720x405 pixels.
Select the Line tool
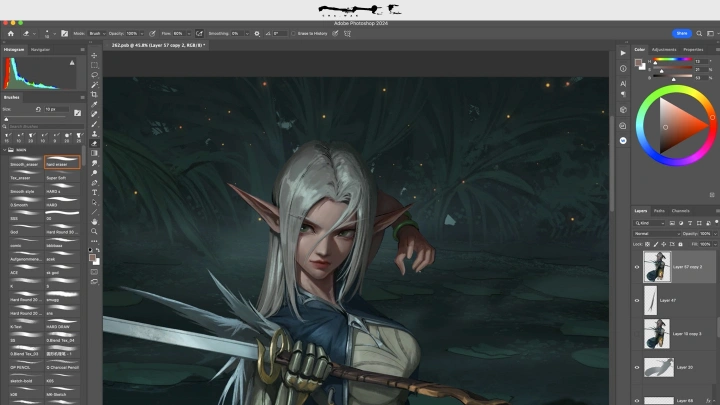pos(94,212)
